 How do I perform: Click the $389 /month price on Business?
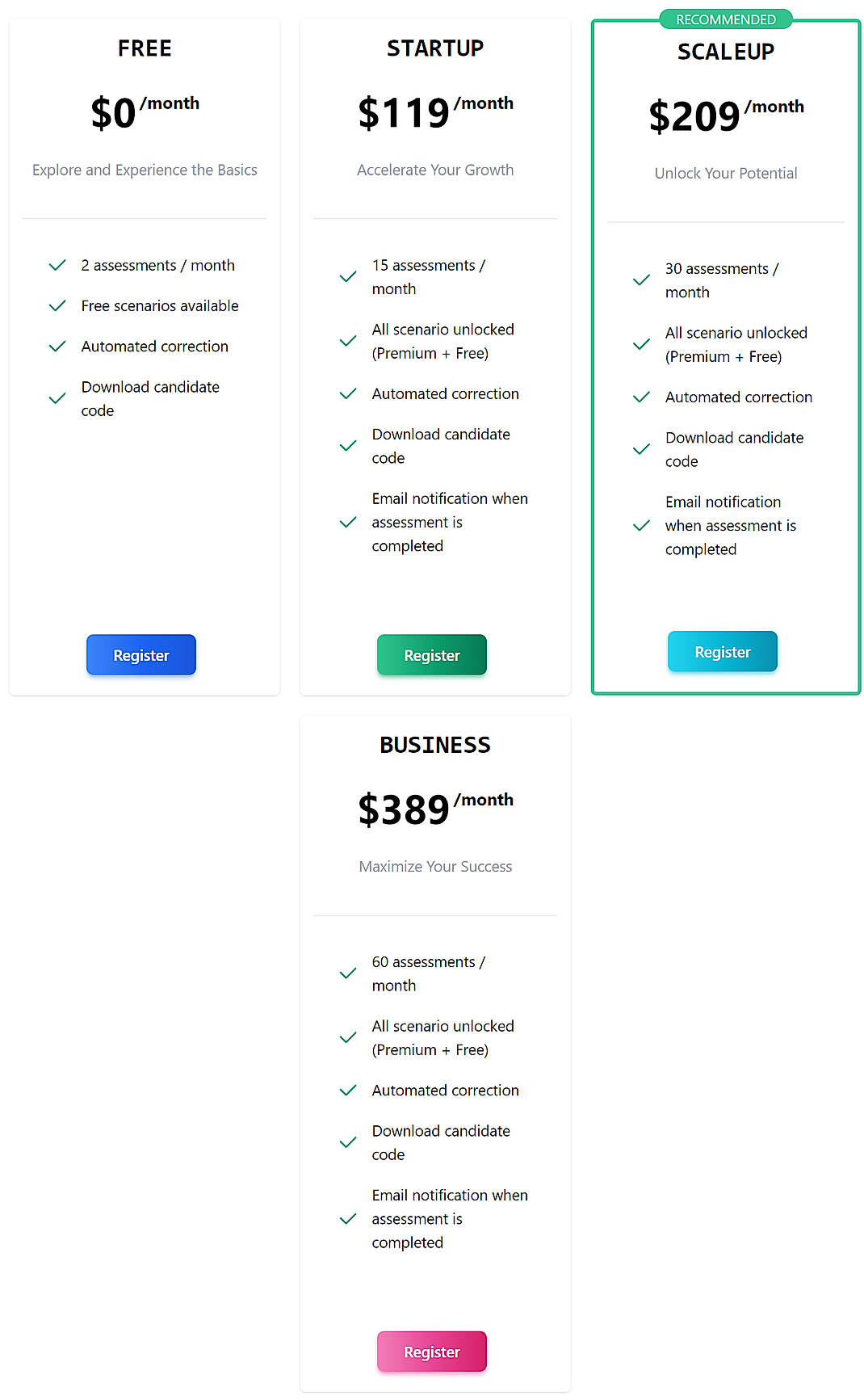[x=435, y=808]
